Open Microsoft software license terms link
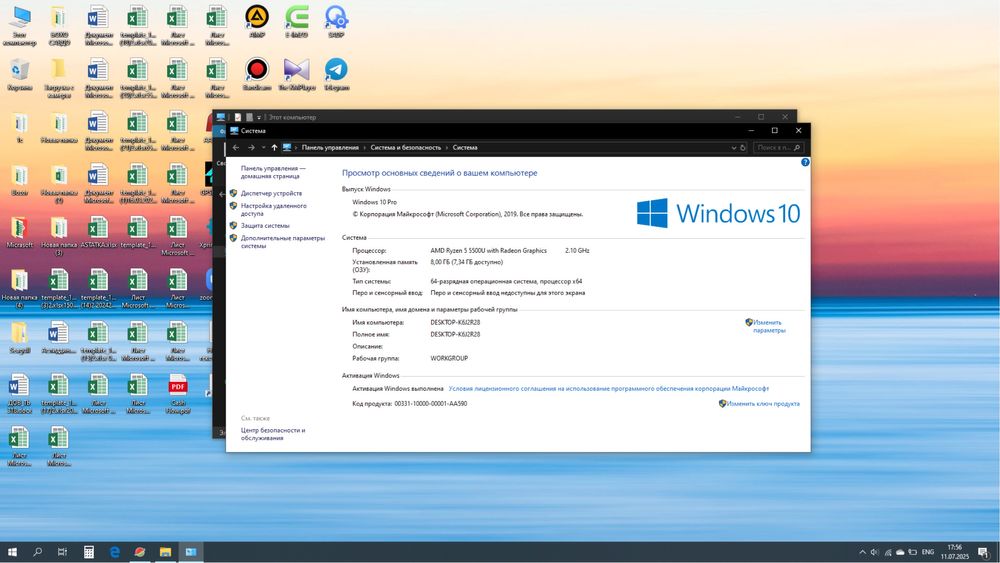Viewport: 1000px width, 563px height. (x=608, y=388)
